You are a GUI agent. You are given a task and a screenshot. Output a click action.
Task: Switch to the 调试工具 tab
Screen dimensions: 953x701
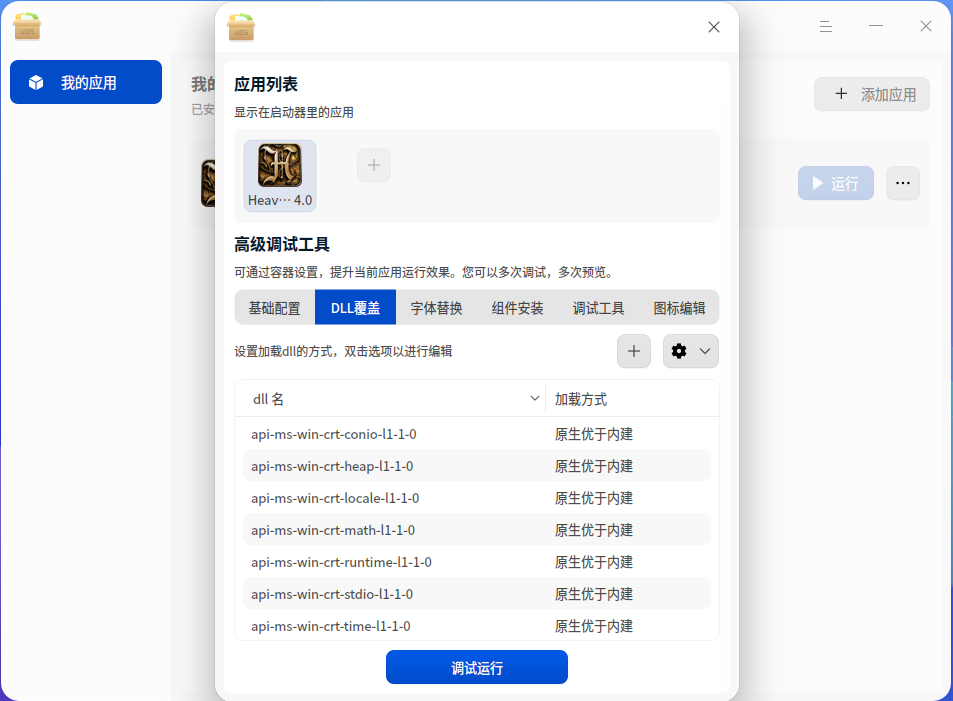[598, 308]
